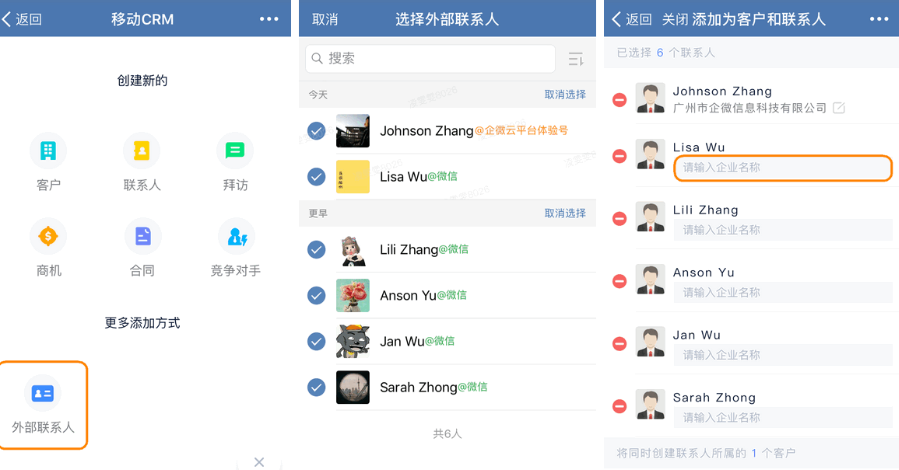This screenshot has width=899, height=470.
Task: Open Lili Zhang's cartoon avatar
Action: click(x=353, y=249)
